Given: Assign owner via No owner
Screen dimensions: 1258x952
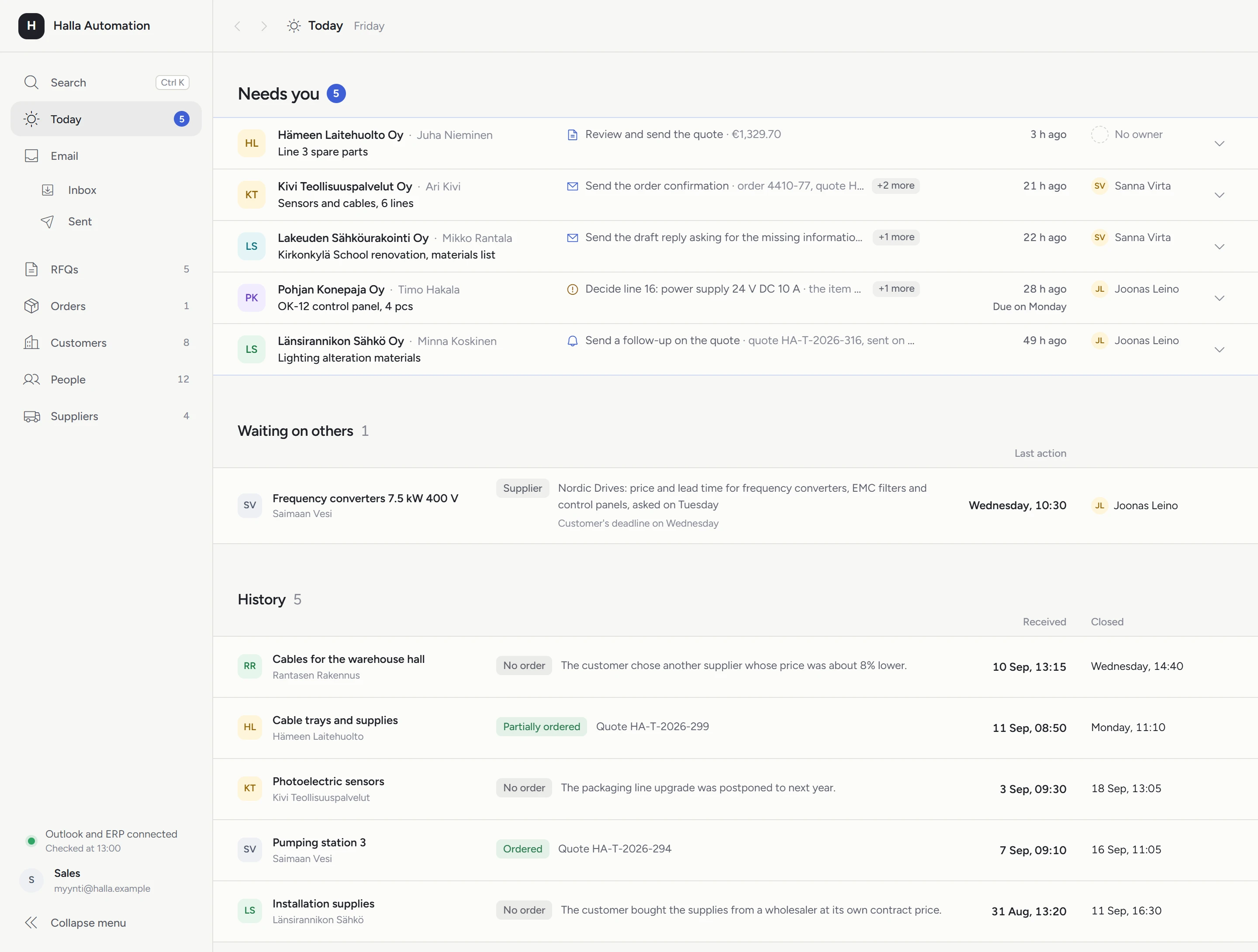Looking at the screenshot, I should [x=1127, y=134].
